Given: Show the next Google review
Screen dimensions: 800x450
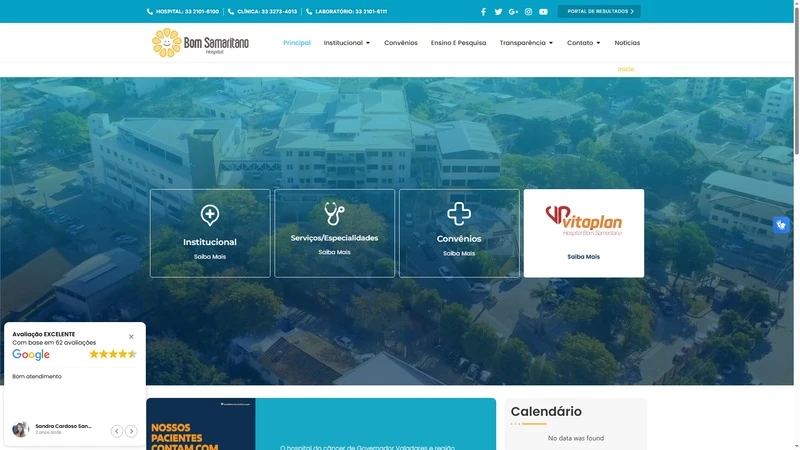Looking at the screenshot, I should pyautogui.click(x=131, y=431).
